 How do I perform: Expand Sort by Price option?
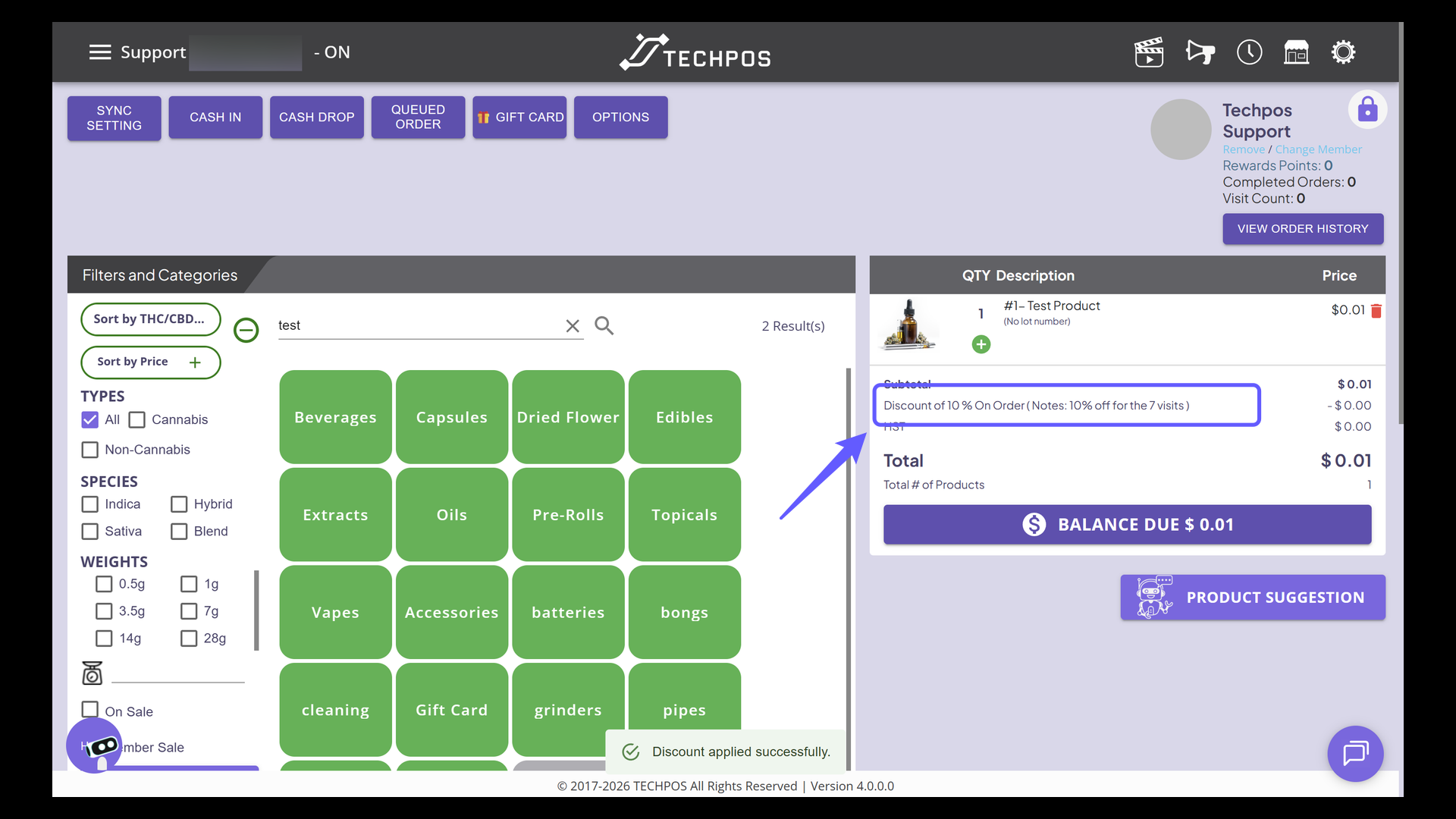click(x=150, y=362)
